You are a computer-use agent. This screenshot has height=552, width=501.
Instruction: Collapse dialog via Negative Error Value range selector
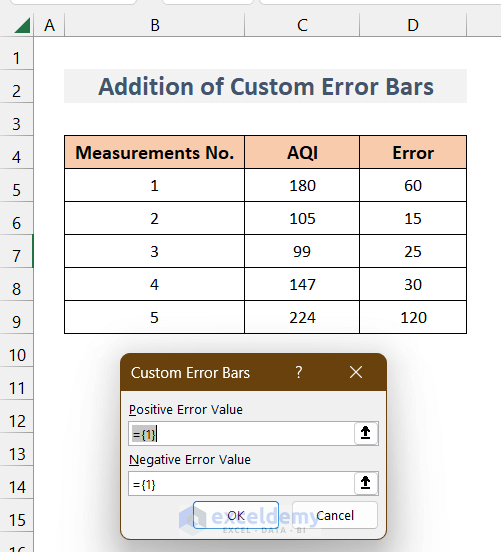point(365,483)
